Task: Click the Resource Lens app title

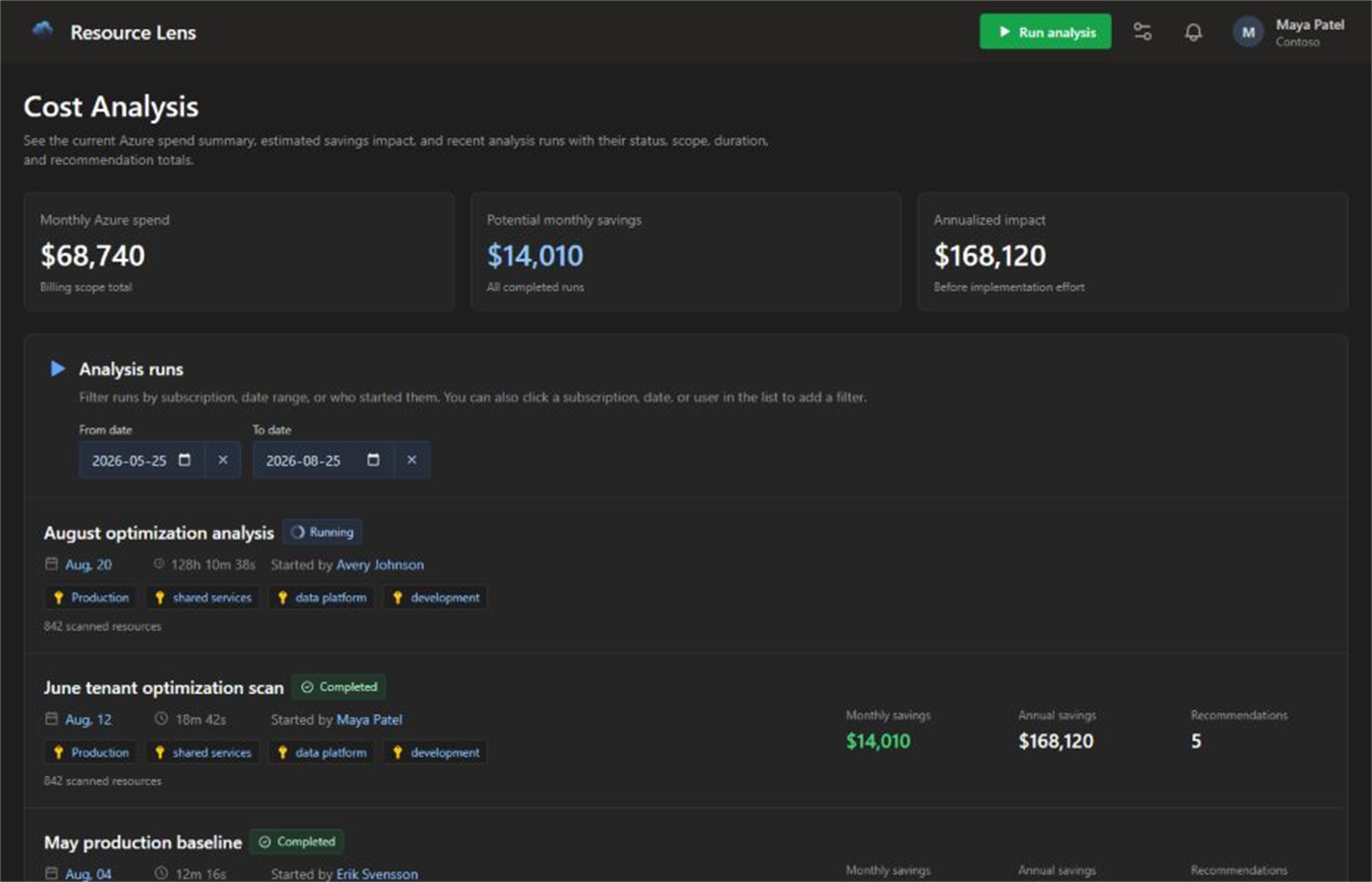Action: tap(133, 32)
